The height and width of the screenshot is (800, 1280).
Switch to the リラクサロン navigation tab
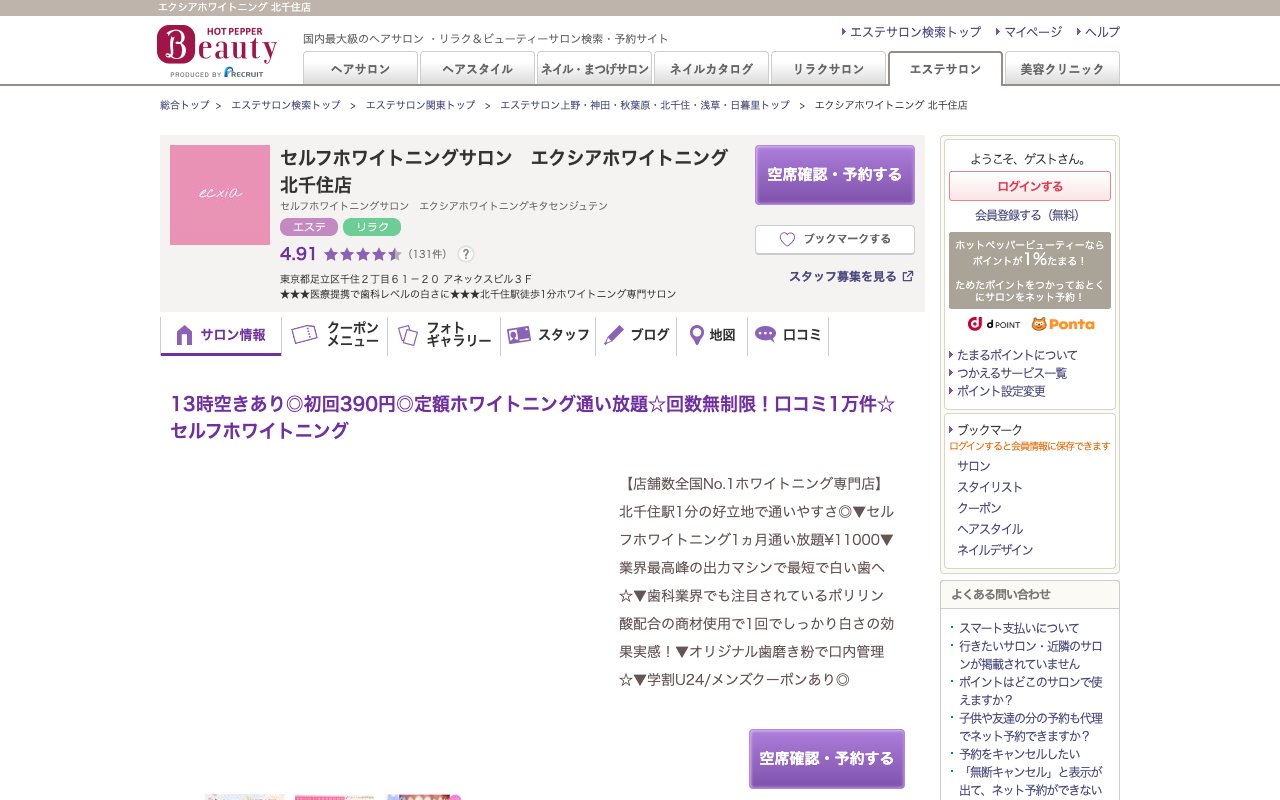(x=827, y=68)
